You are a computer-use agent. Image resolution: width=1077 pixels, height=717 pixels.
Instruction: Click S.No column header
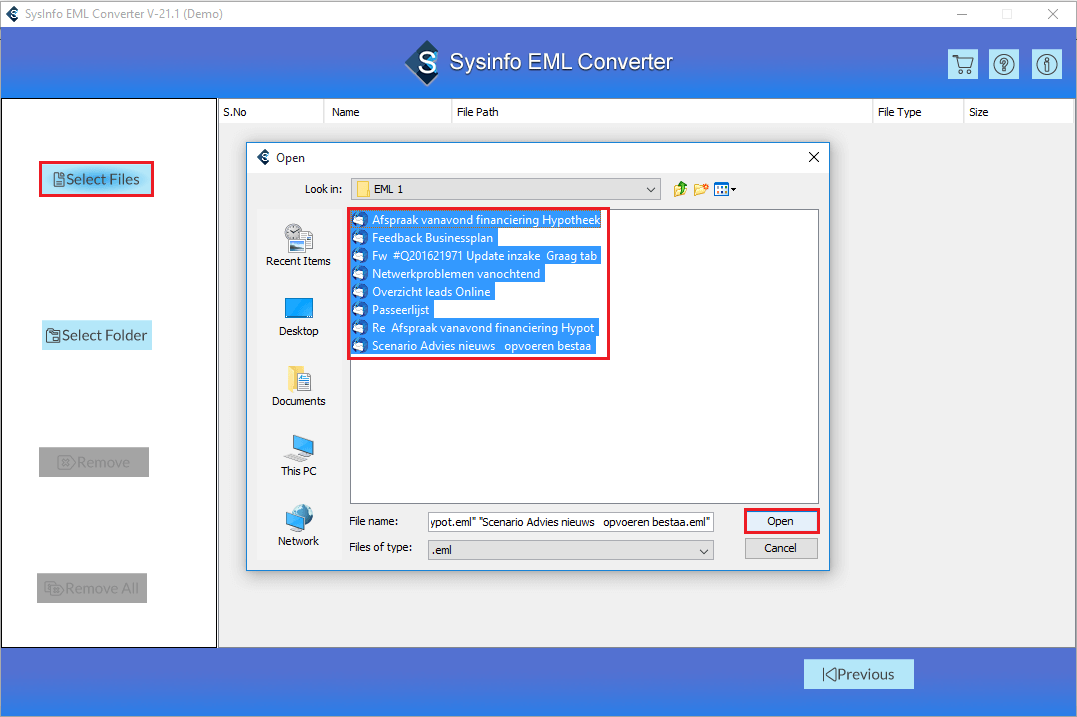[271, 112]
